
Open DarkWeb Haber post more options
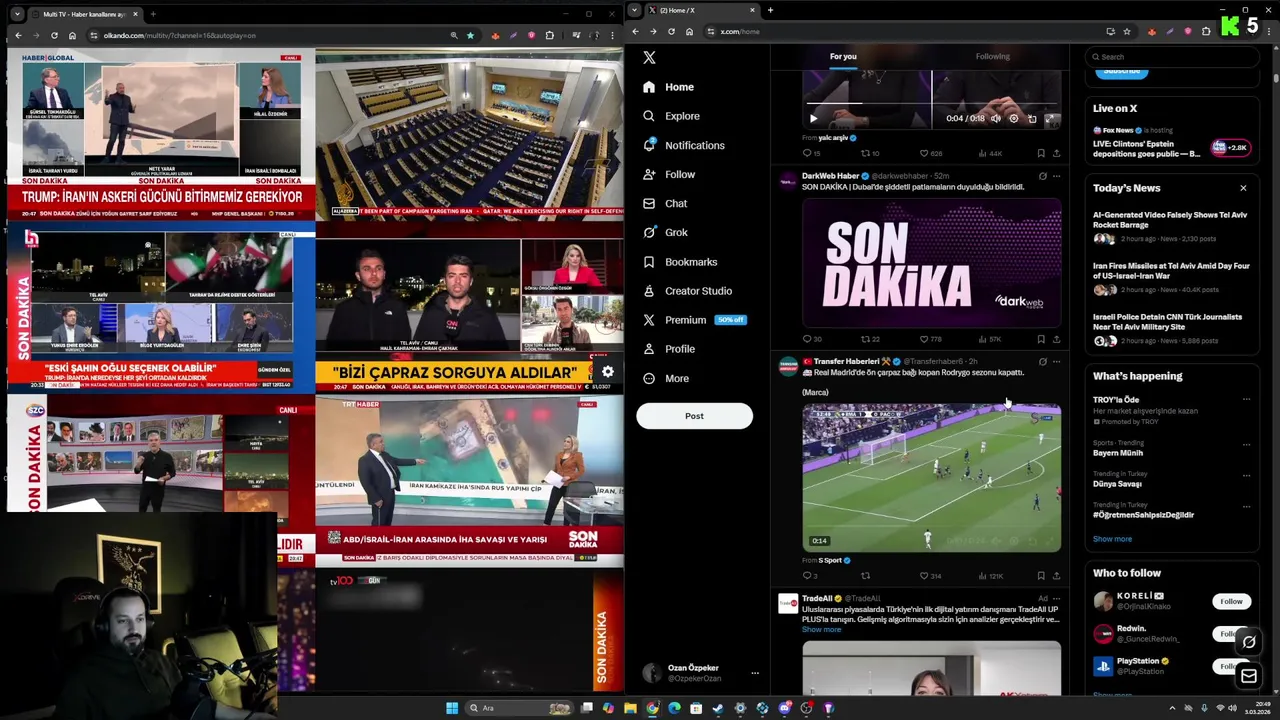click(1056, 176)
